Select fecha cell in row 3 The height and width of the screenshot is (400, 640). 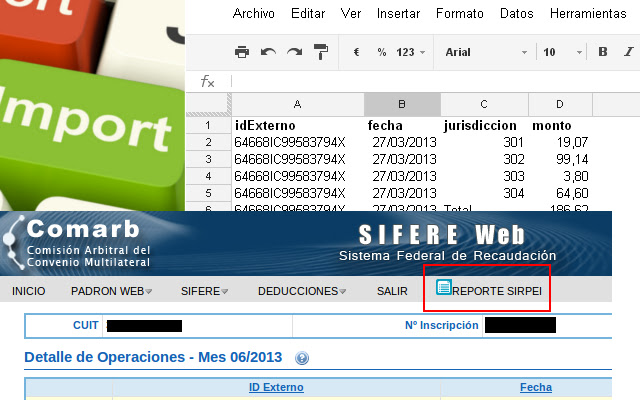click(x=402, y=159)
